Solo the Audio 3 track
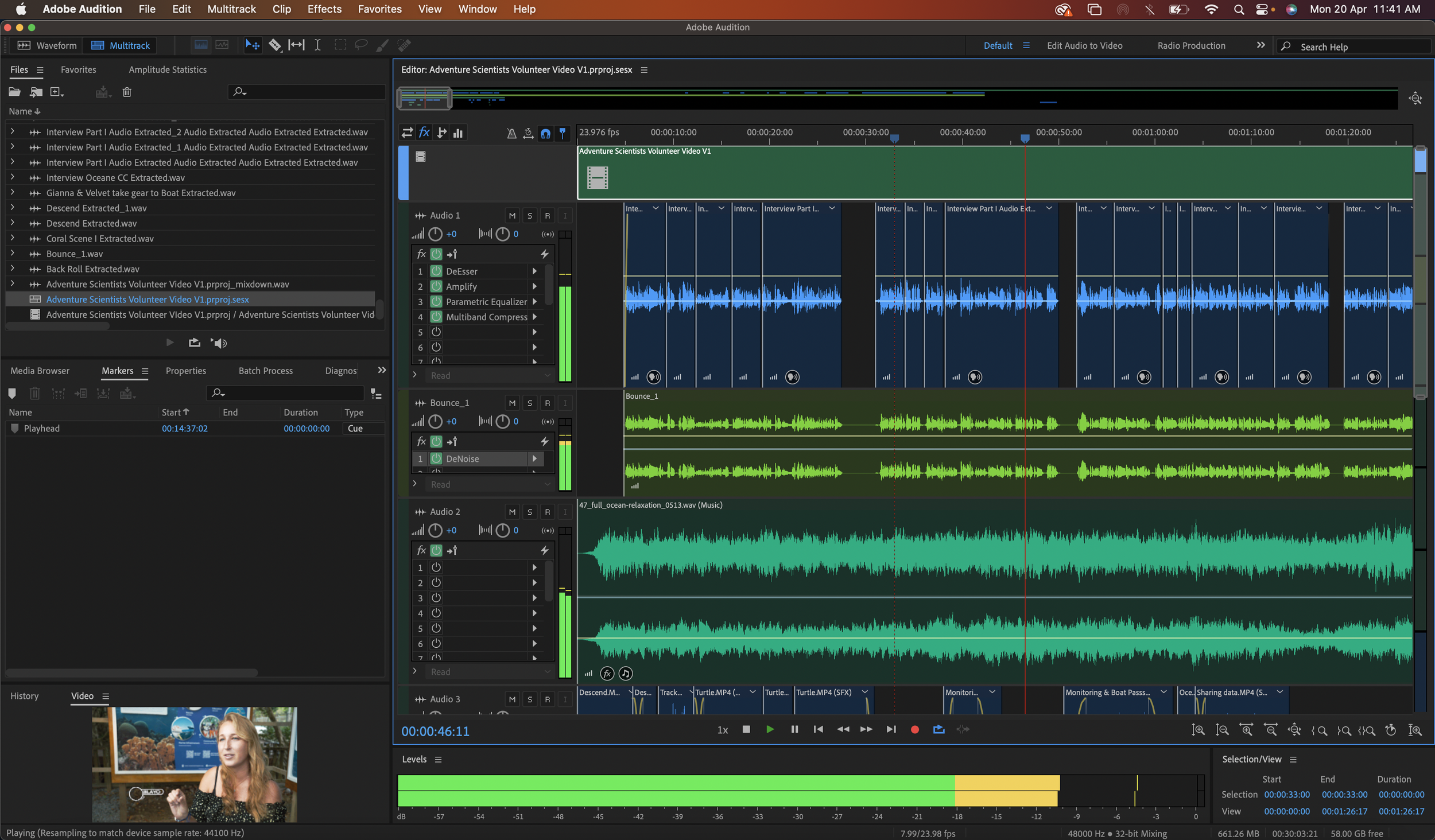This screenshot has height=840, width=1435. tap(530, 699)
